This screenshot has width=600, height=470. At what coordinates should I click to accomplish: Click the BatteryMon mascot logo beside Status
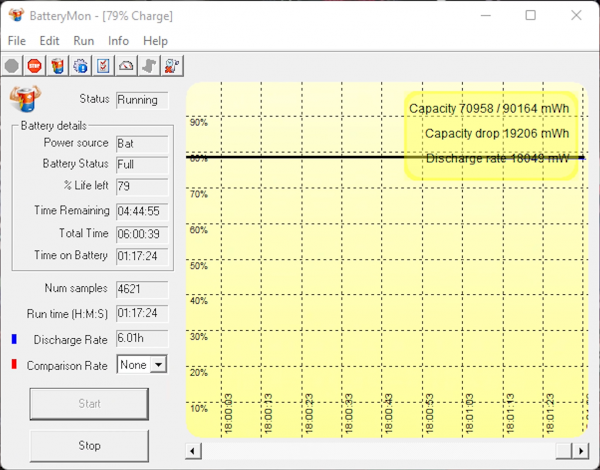coord(25,98)
